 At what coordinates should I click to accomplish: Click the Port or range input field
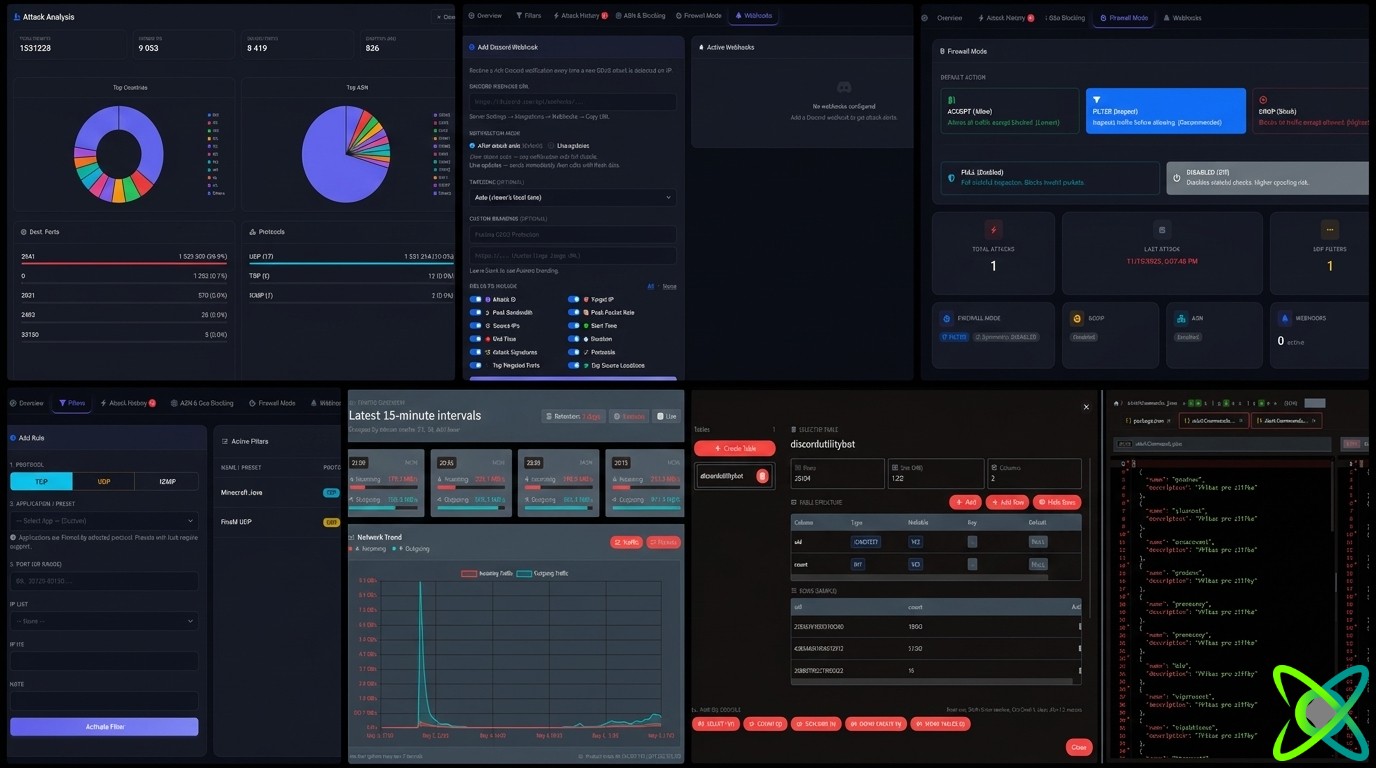104,581
